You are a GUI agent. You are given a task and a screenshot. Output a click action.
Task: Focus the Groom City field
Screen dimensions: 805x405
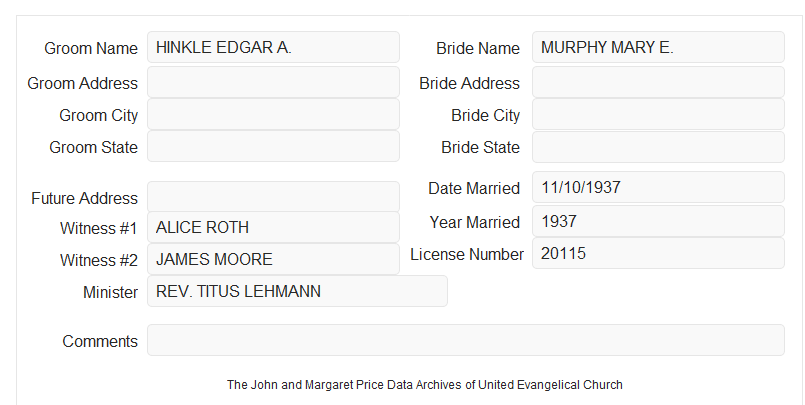pos(273,114)
